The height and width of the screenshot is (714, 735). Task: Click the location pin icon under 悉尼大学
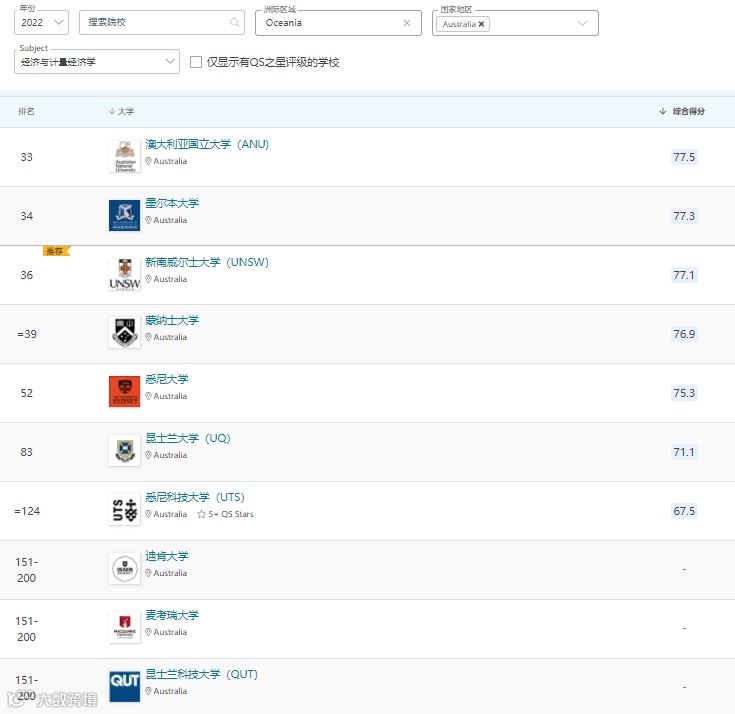pos(148,396)
